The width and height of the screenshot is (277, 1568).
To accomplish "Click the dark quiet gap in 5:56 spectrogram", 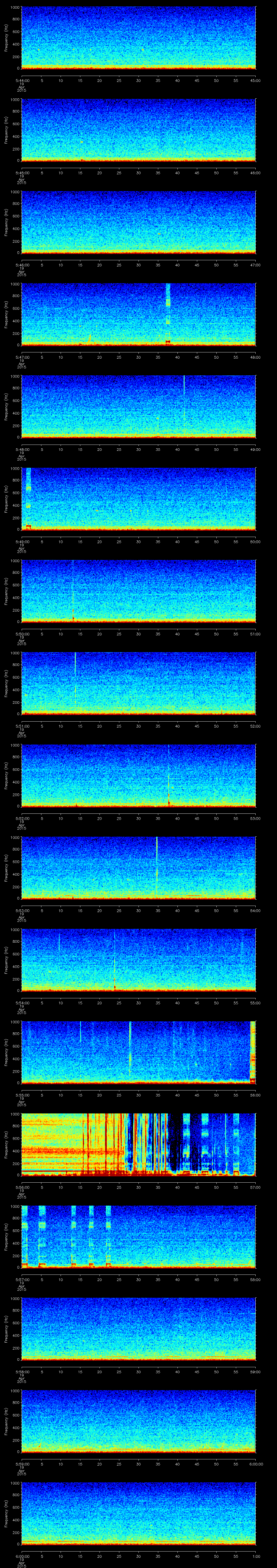I will pos(176,1141).
